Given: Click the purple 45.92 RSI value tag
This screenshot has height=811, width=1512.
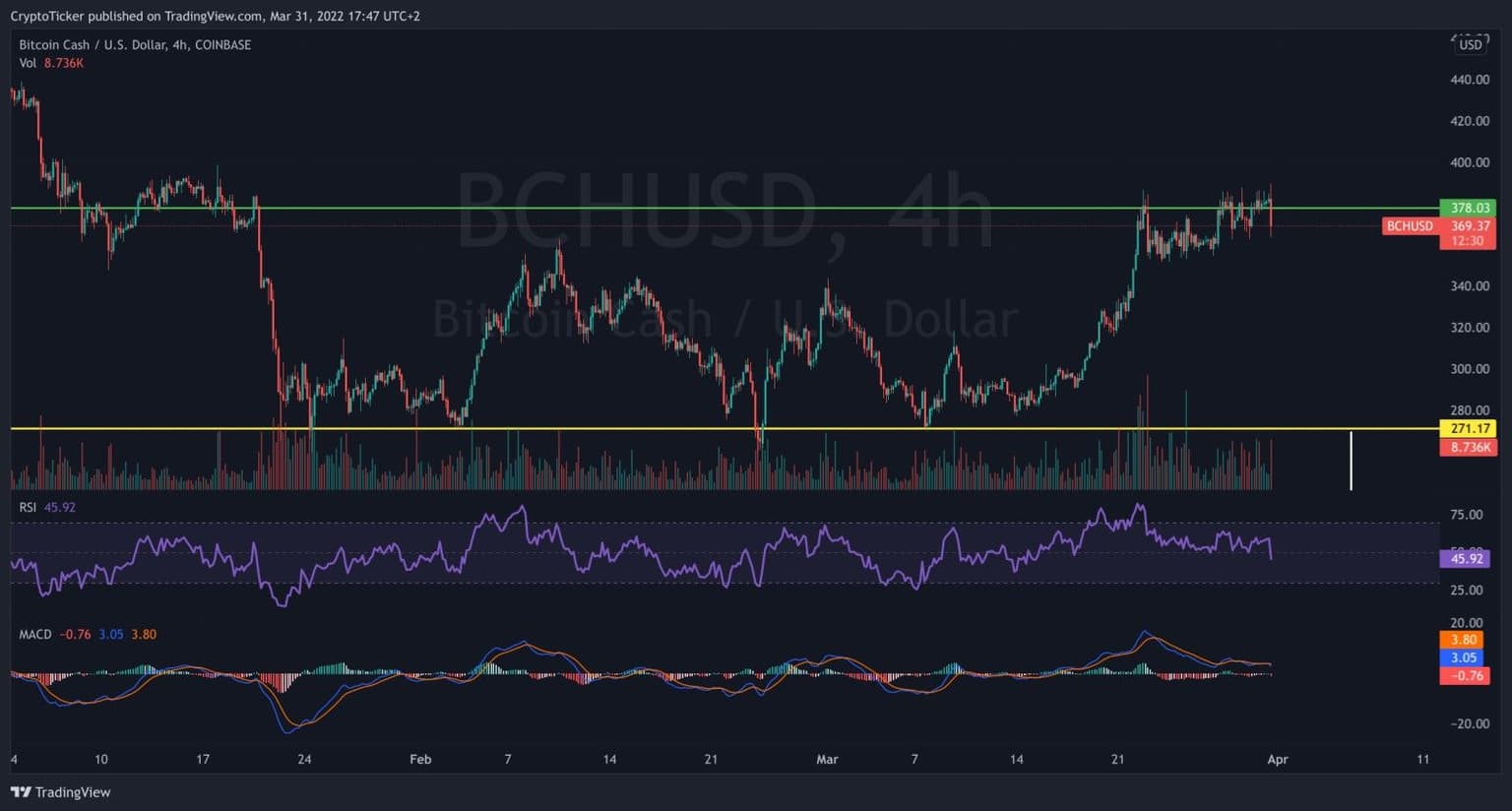Looking at the screenshot, I should click(x=1466, y=558).
